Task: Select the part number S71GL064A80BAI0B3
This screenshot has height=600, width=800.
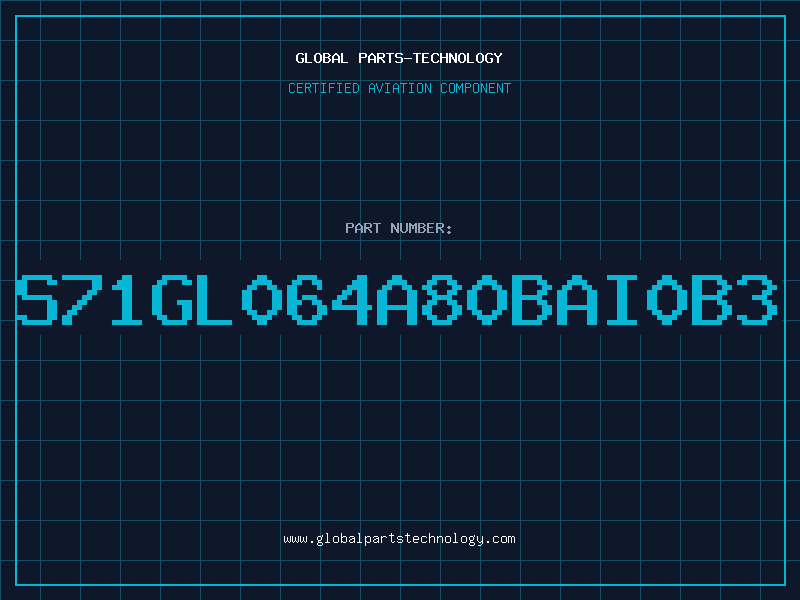Action: [396, 300]
